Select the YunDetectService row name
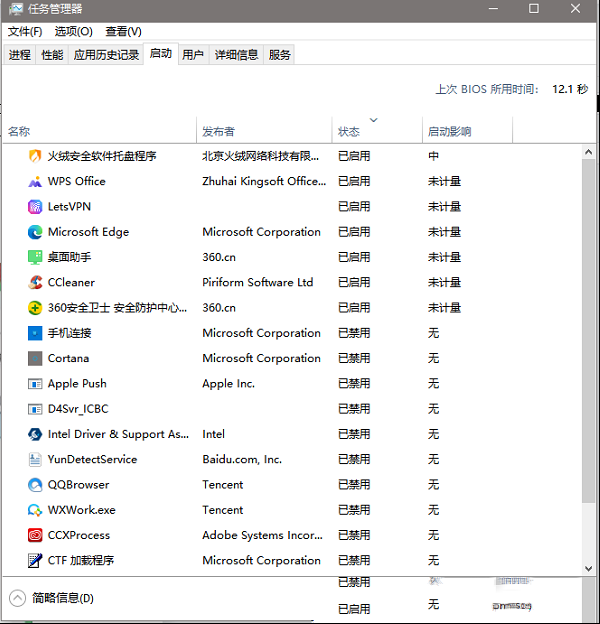600x624 pixels. click(x=92, y=459)
